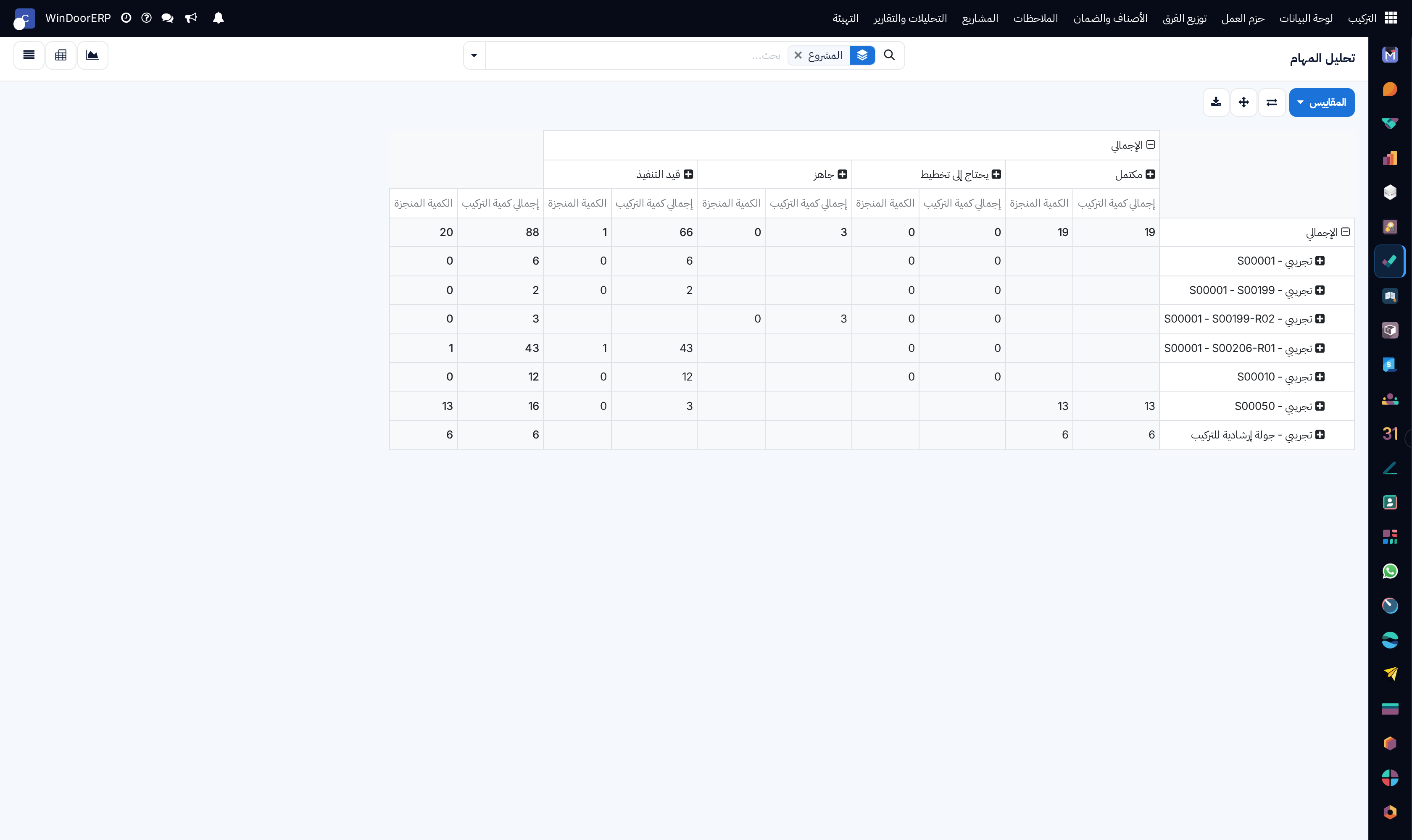Collapse the الإجمالي row header

click(1345, 232)
